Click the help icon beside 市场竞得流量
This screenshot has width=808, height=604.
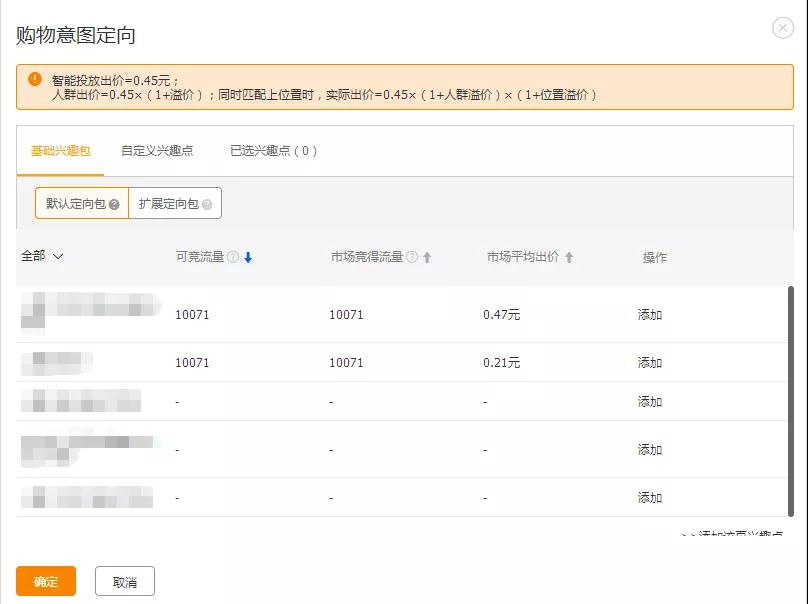[413, 255]
